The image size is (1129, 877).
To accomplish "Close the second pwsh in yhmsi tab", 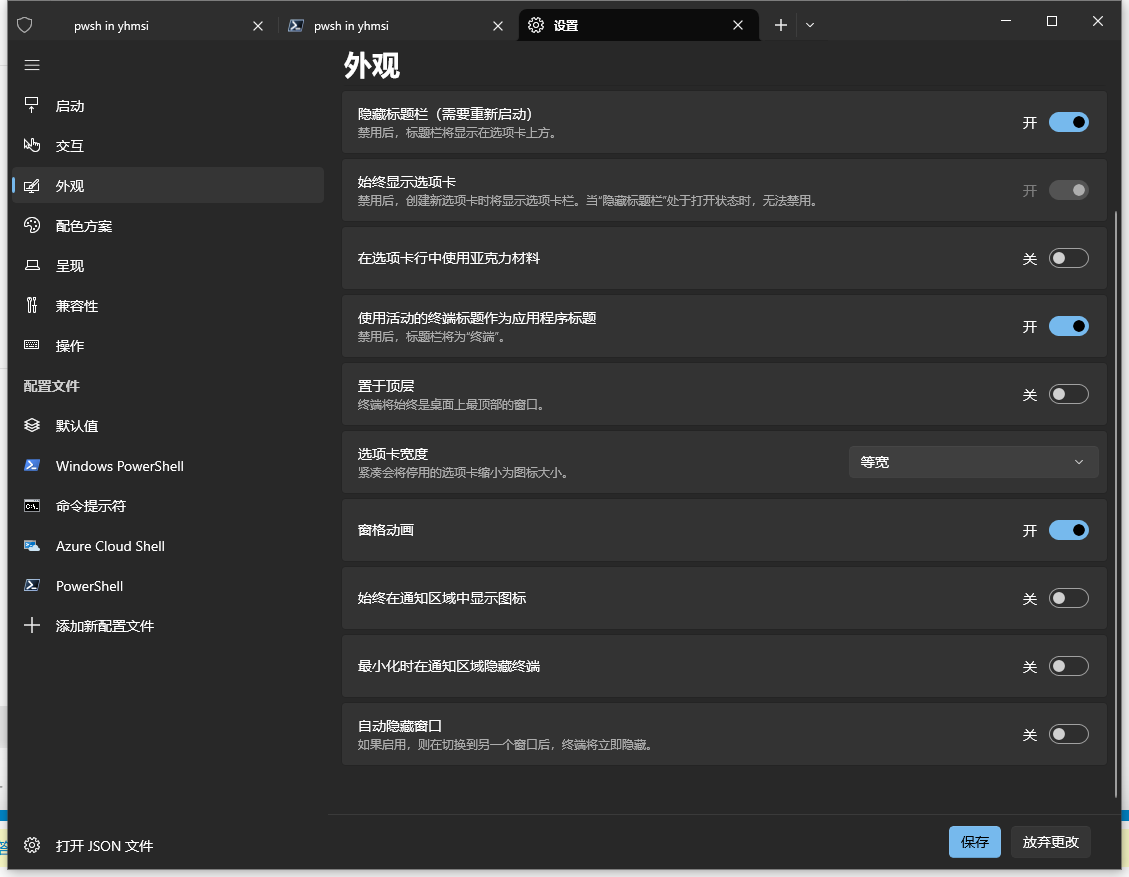I will pyautogui.click(x=498, y=26).
